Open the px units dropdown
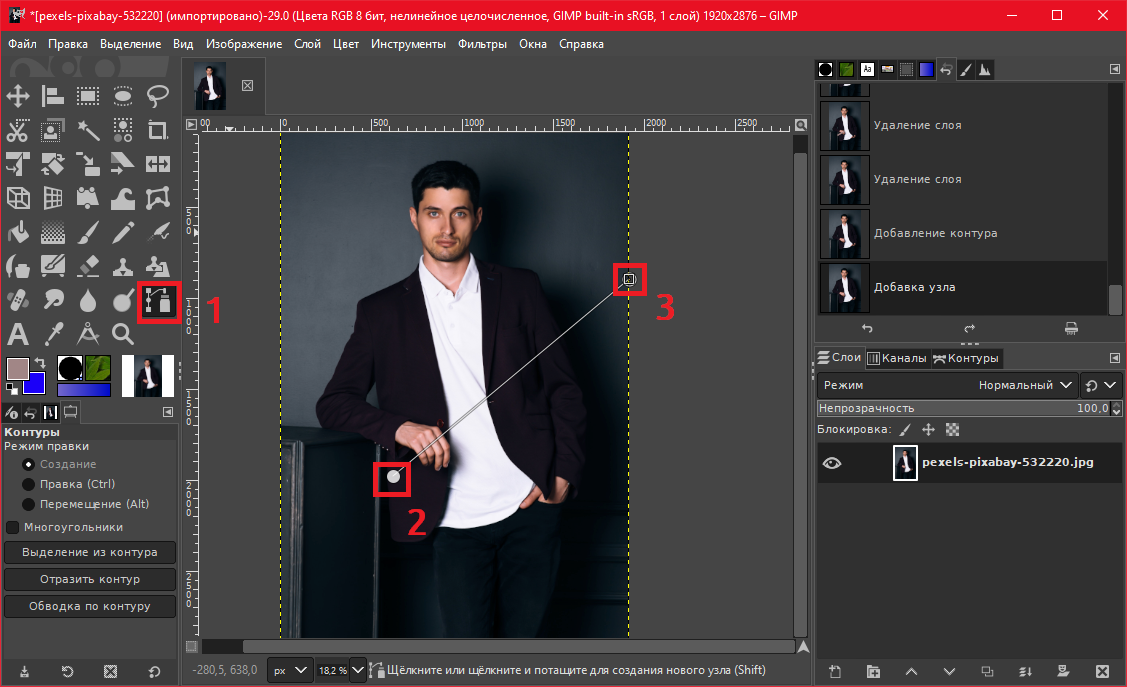The height and width of the screenshot is (687, 1127). pos(290,670)
